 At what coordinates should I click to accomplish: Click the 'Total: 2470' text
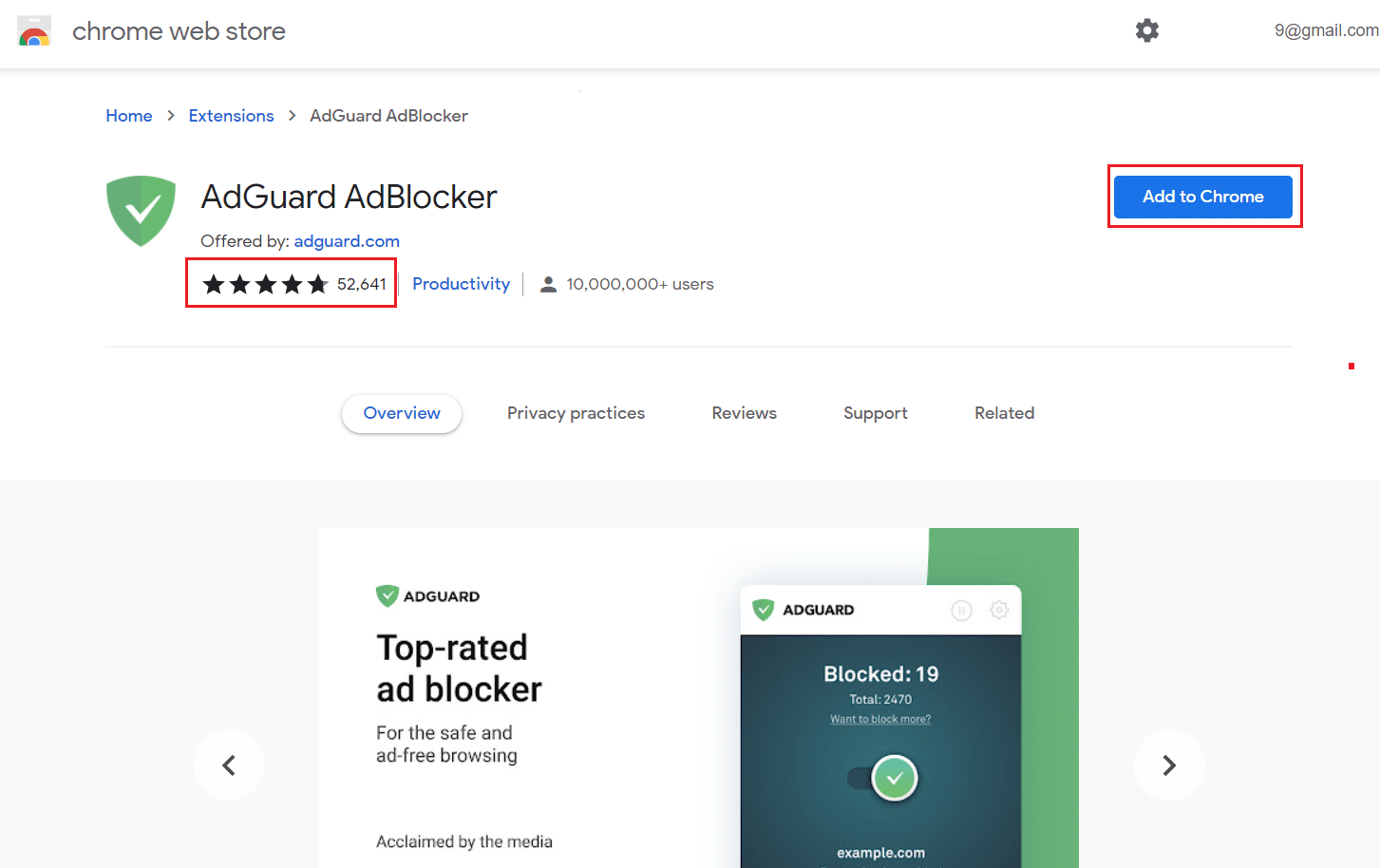(880, 700)
